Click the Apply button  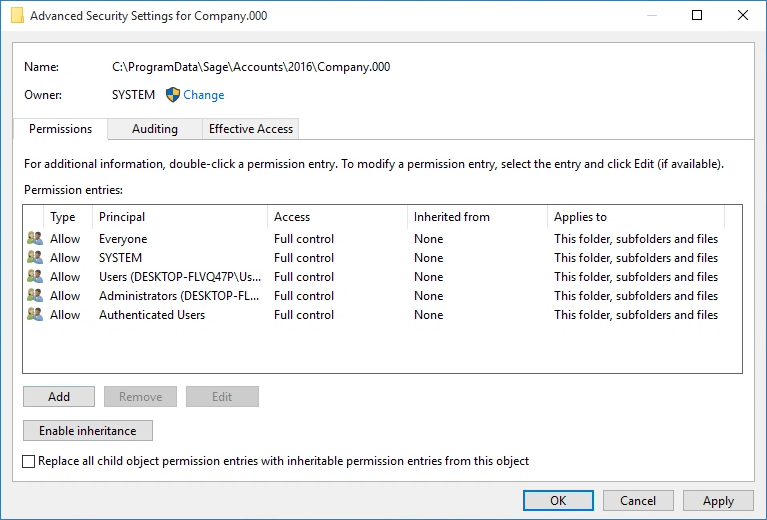[x=718, y=501]
